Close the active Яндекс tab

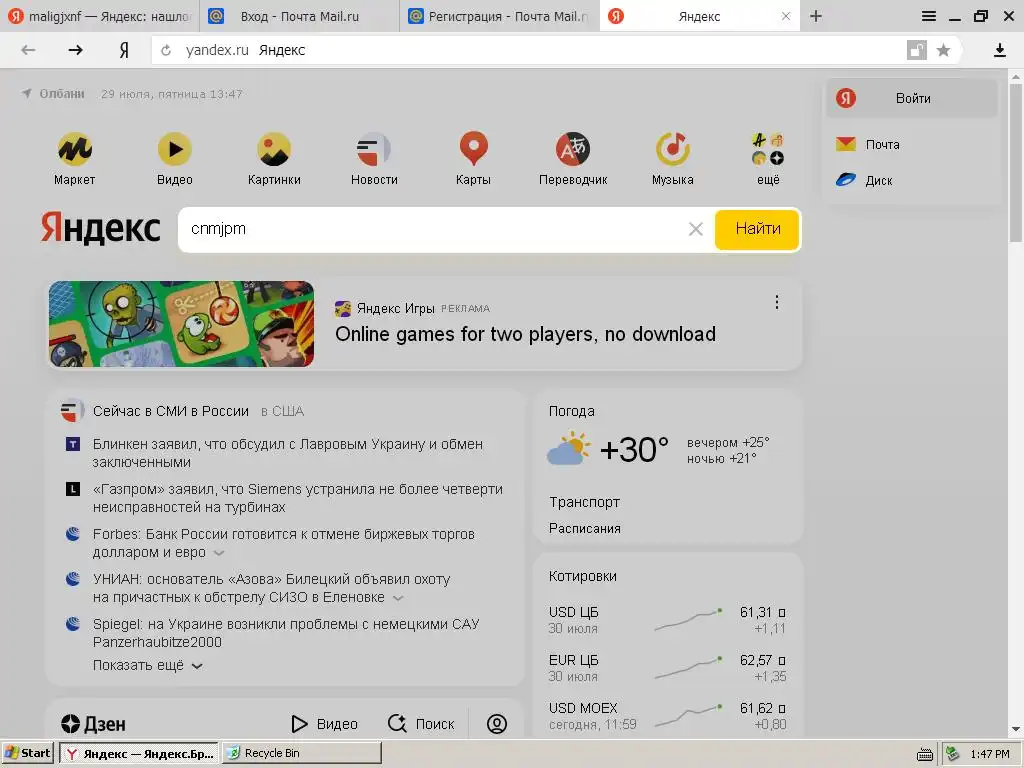[786, 16]
